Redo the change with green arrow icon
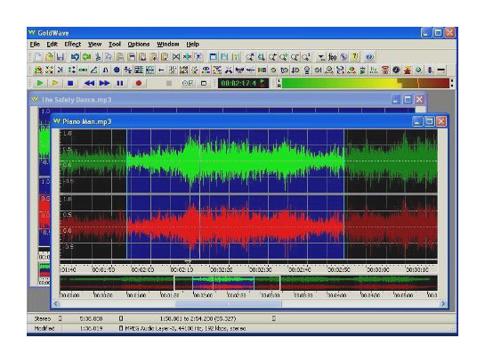 tap(87, 57)
